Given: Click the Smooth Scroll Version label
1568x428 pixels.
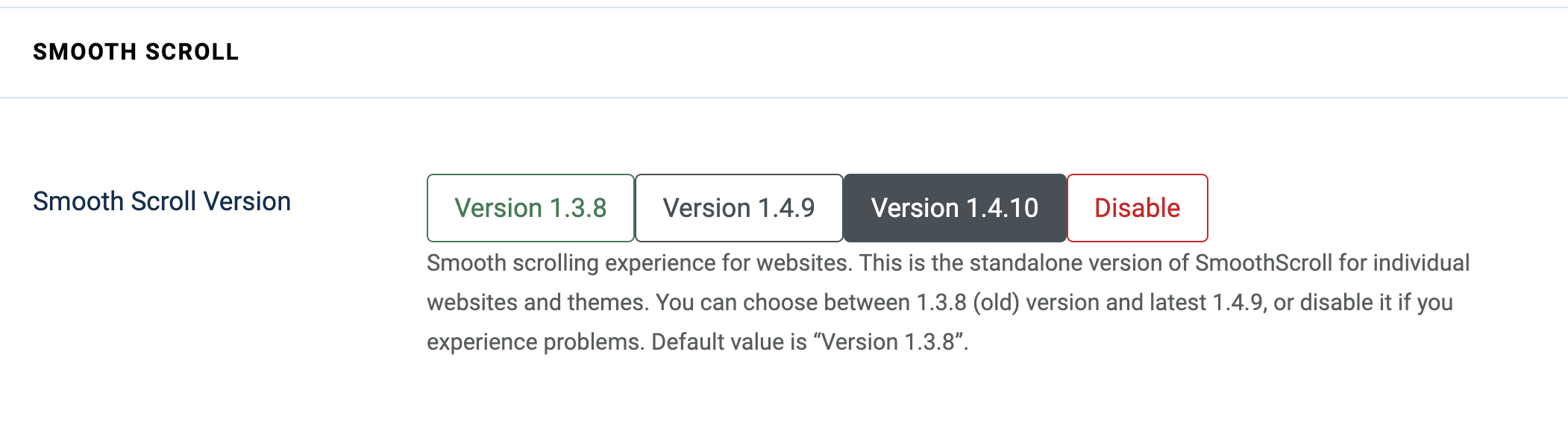Looking at the screenshot, I should coord(162,201).
